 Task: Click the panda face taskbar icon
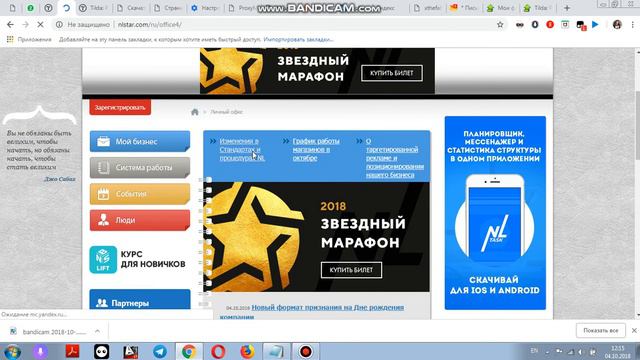tap(102, 351)
